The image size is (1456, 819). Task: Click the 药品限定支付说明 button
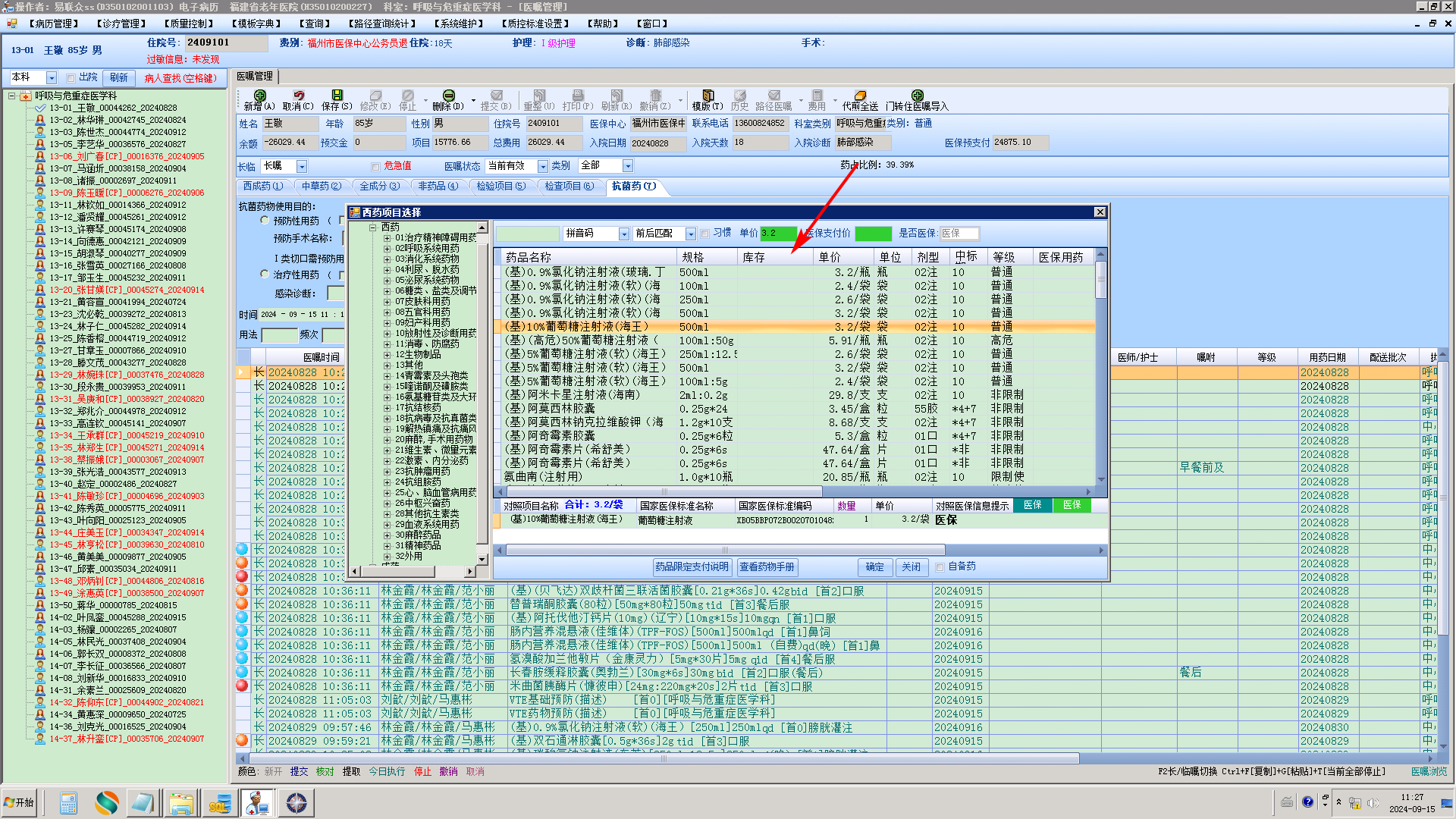(x=692, y=567)
